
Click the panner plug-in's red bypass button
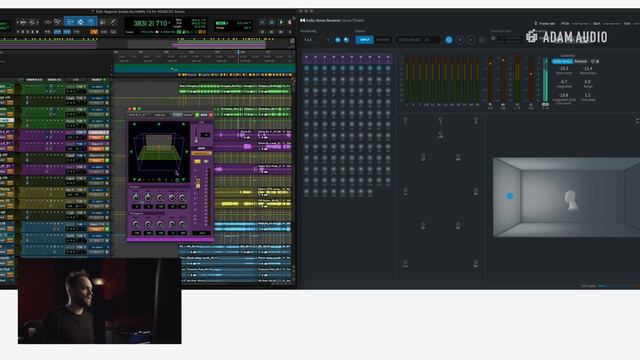211,115
